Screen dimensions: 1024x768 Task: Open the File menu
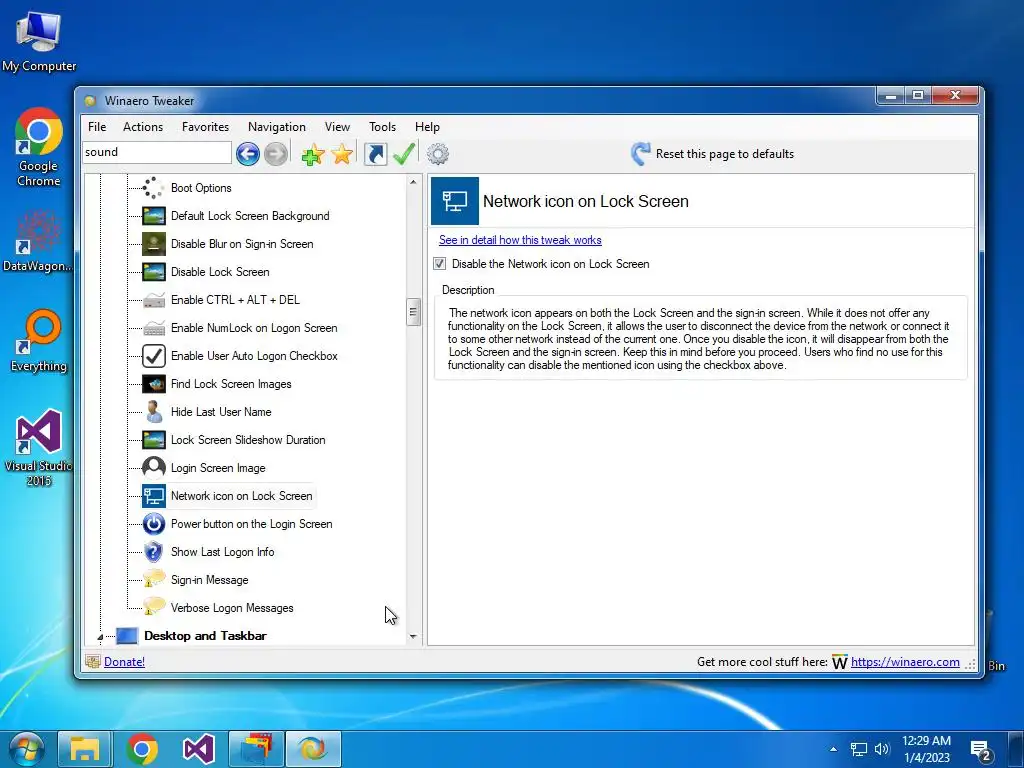click(x=97, y=127)
